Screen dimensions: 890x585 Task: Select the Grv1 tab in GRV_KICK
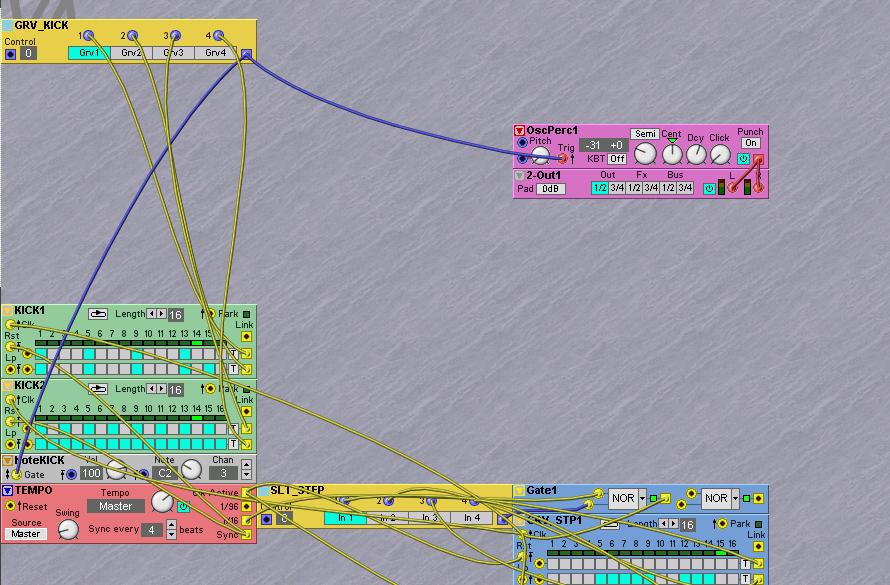click(x=89, y=53)
